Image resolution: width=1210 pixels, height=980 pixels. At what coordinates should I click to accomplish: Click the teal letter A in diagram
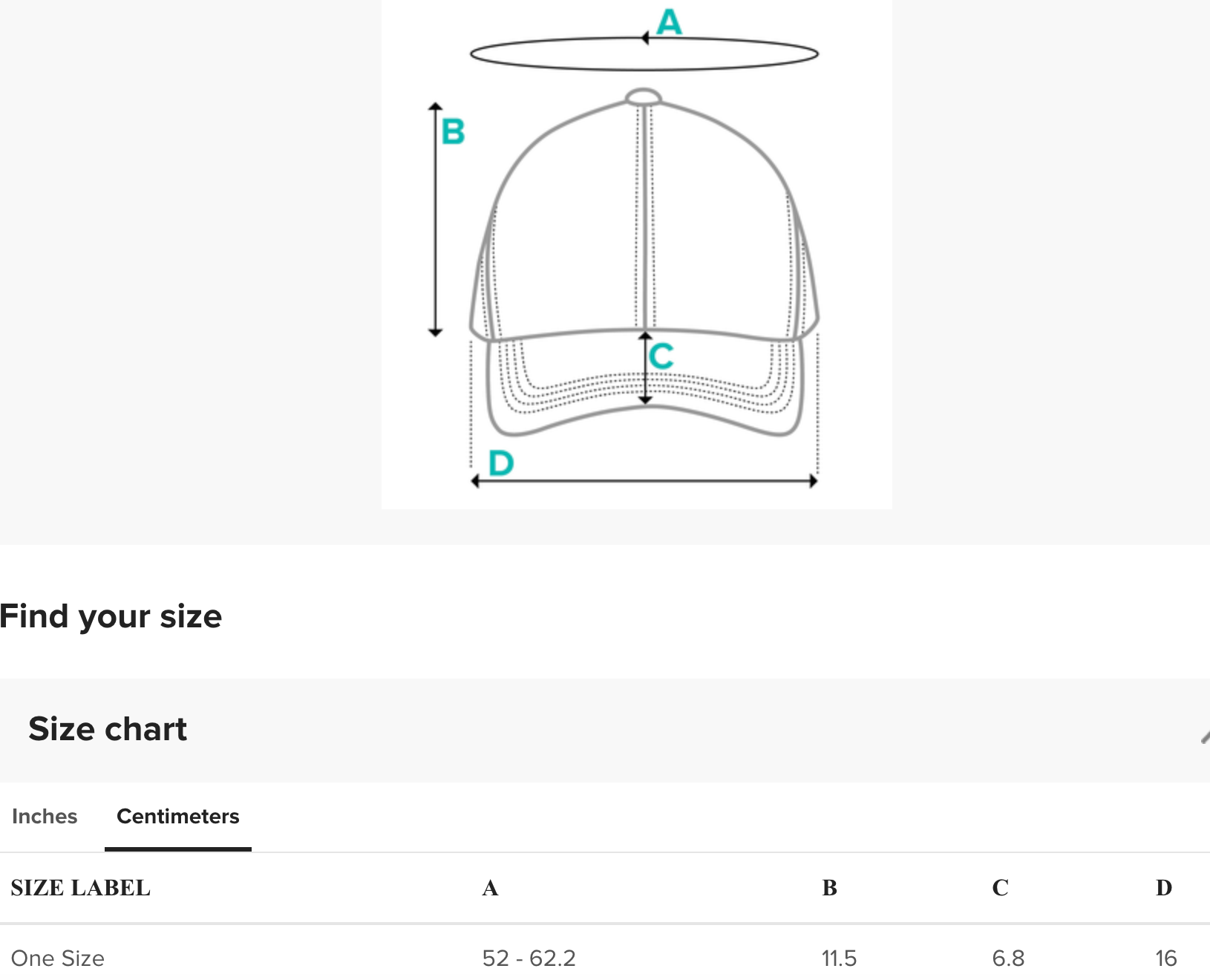pos(669,22)
